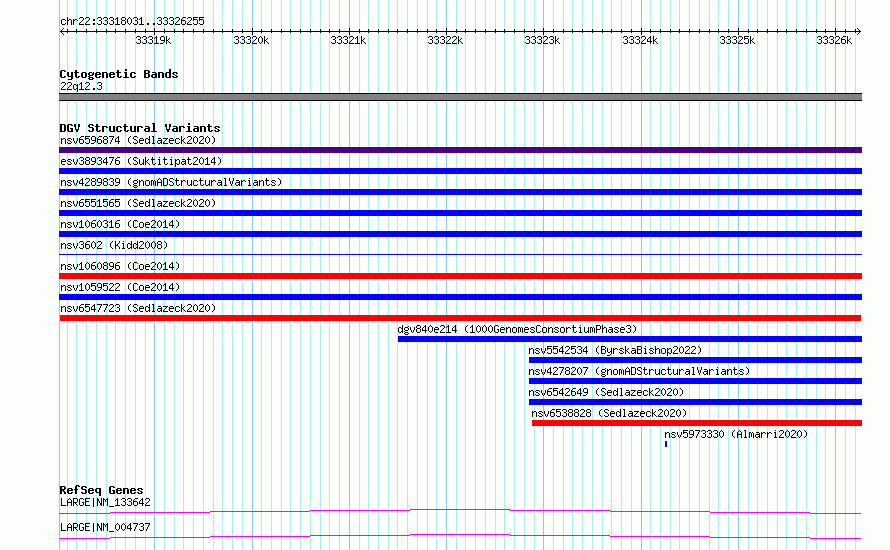The height and width of the screenshot is (550, 890).
Task: Click the thin nsv3602 (Kidd2008) variant line
Action: pyautogui.click(x=460, y=254)
